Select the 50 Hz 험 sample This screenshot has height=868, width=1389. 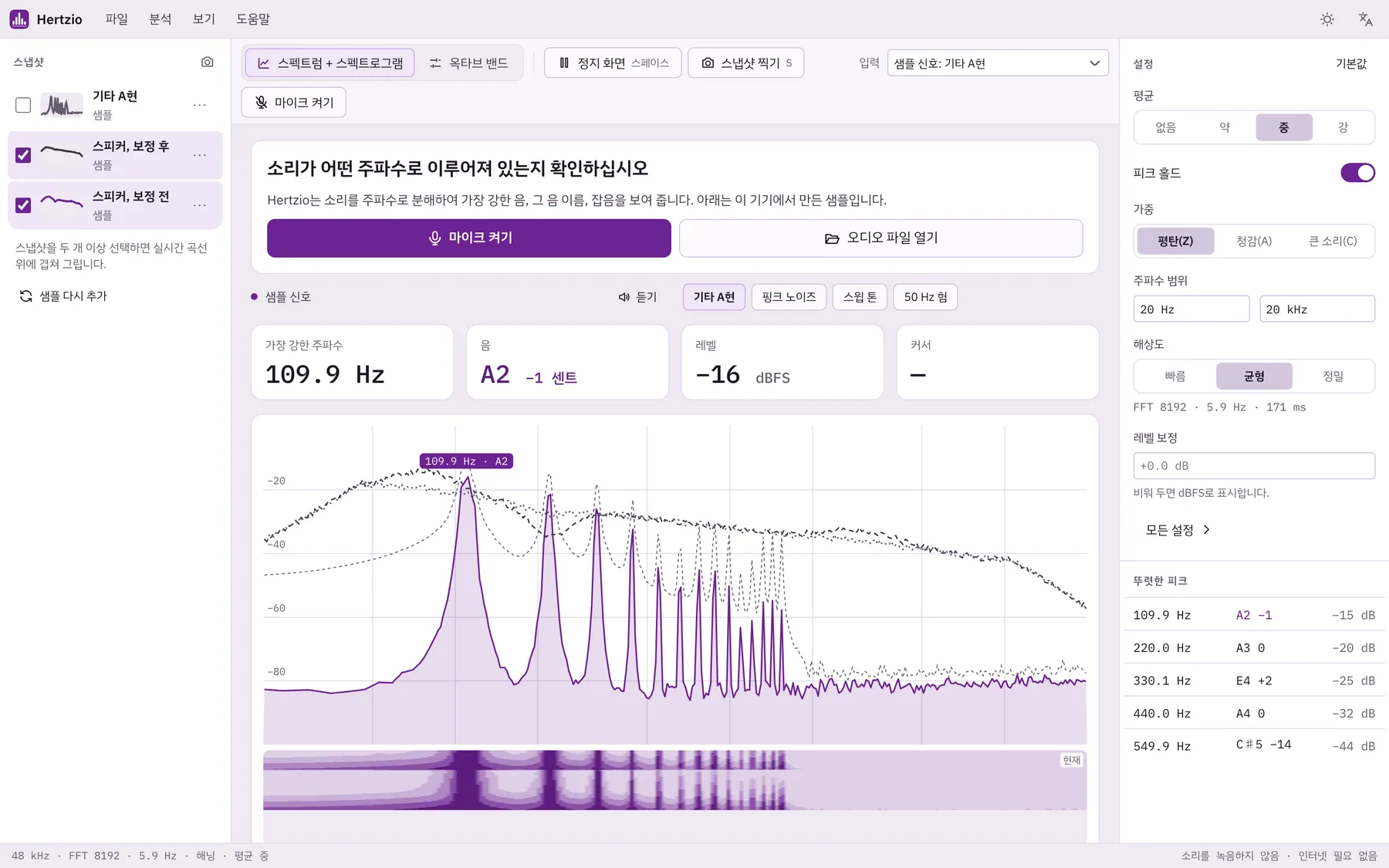tap(925, 297)
